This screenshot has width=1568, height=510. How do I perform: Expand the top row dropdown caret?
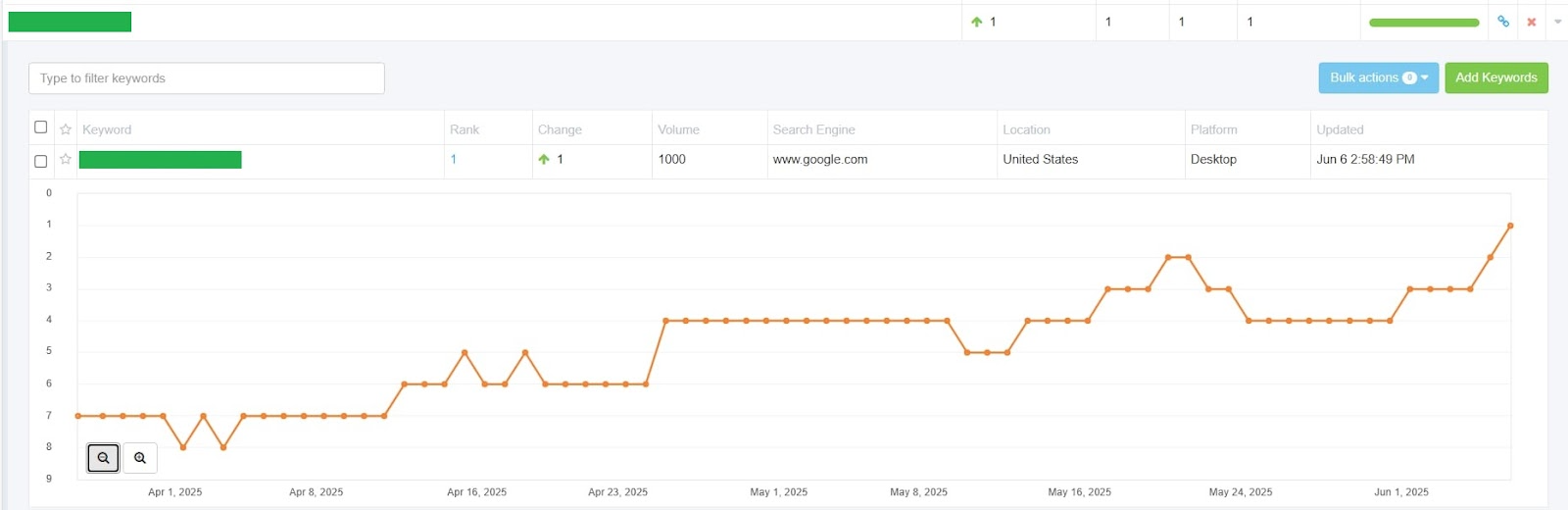(x=1557, y=22)
